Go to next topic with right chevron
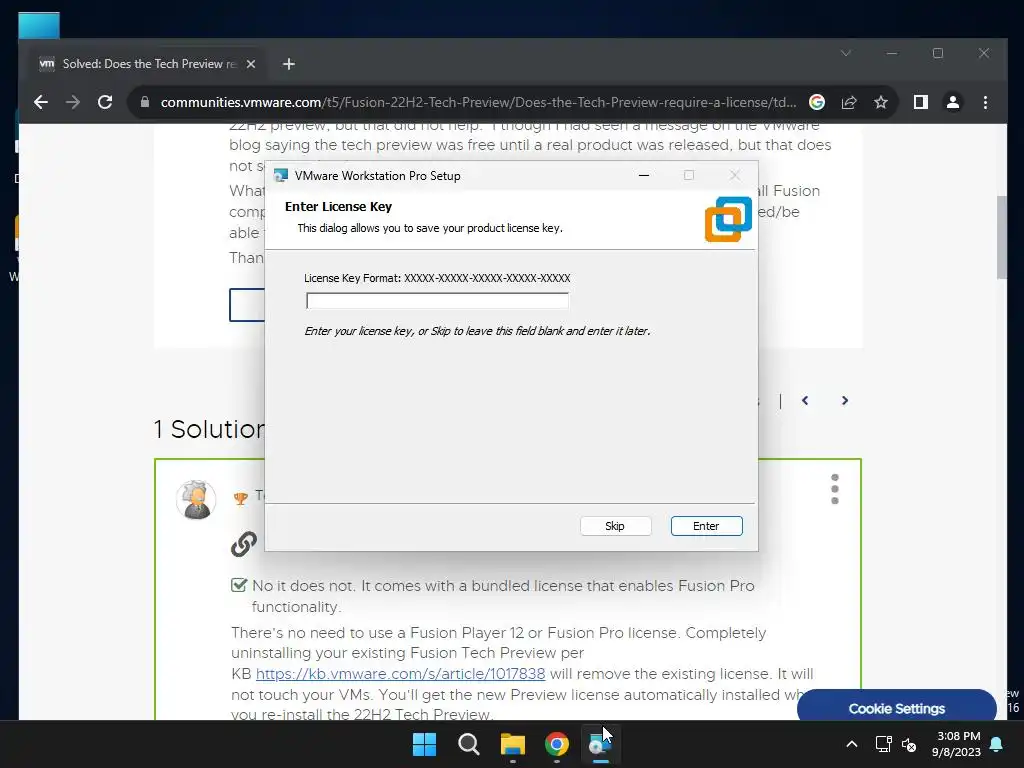Viewport: 1024px width, 768px height. 844,400
